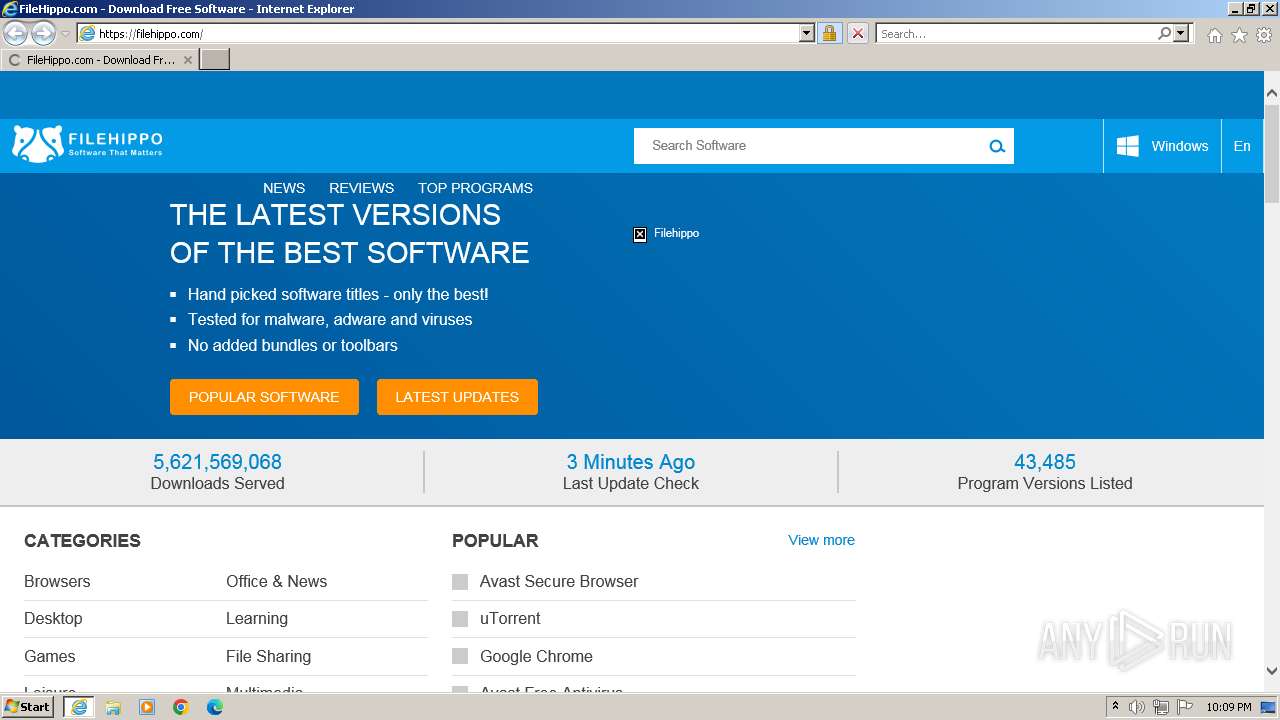Click the LATEST UPDATES button
Image resolution: width=1280 pixels, height=720 pixels.
point(457,397)
